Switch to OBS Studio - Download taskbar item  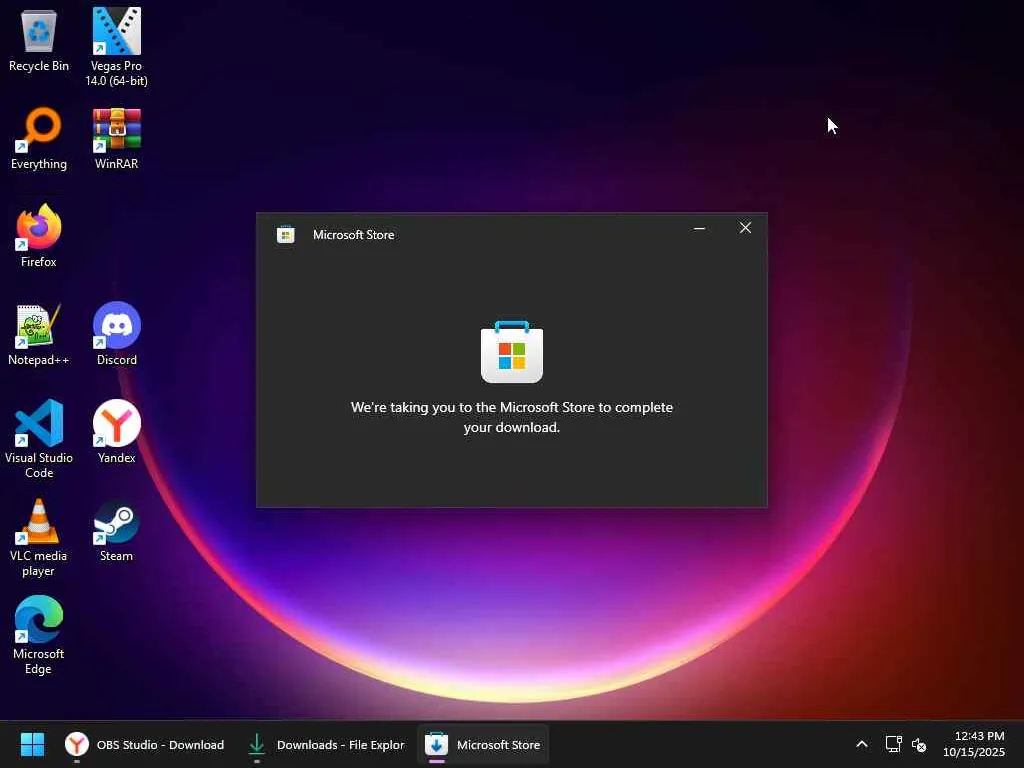pyautogui.click(x=144, y=744)
